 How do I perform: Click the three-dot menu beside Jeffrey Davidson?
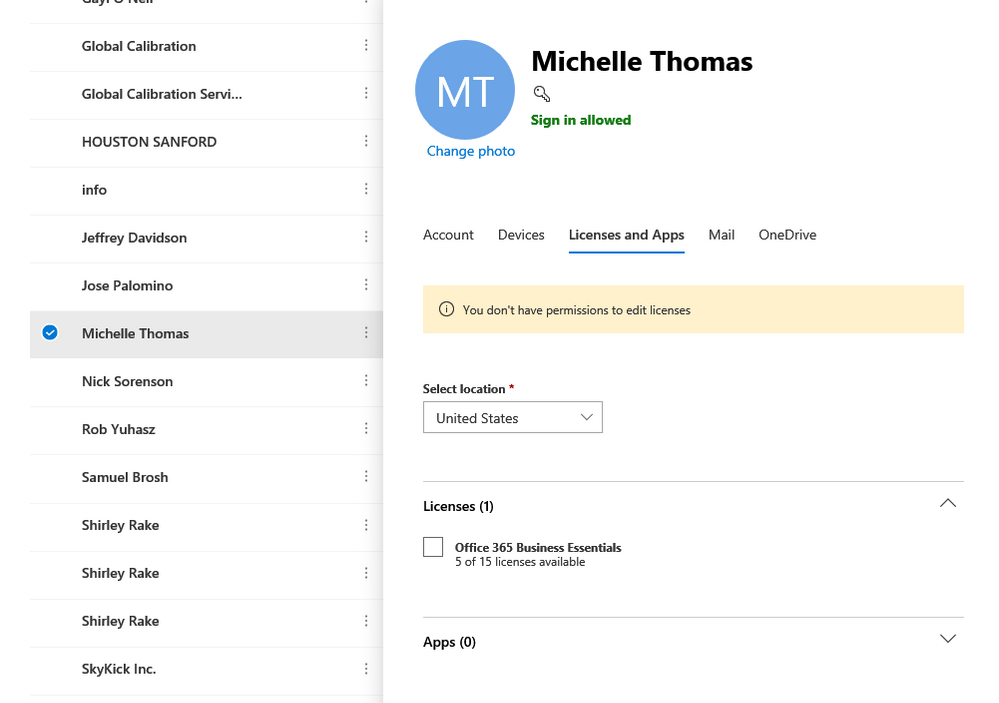(x=366, y=237)
